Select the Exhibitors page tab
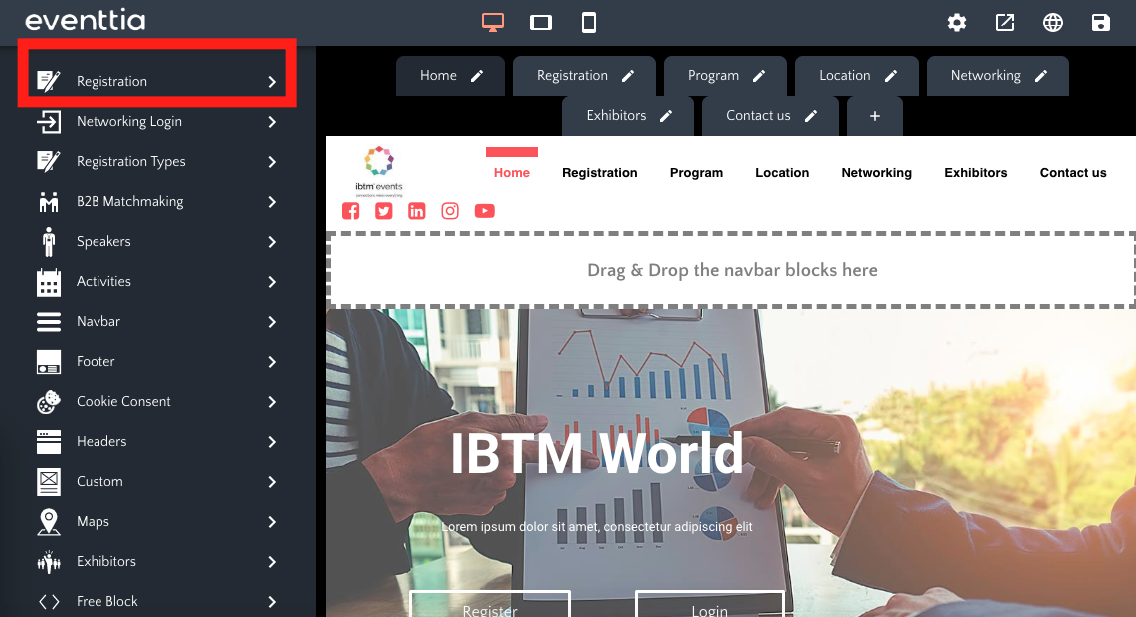The width and height of the screenshot is (1136, 617). pyautogui.click(x=616, y=116)
